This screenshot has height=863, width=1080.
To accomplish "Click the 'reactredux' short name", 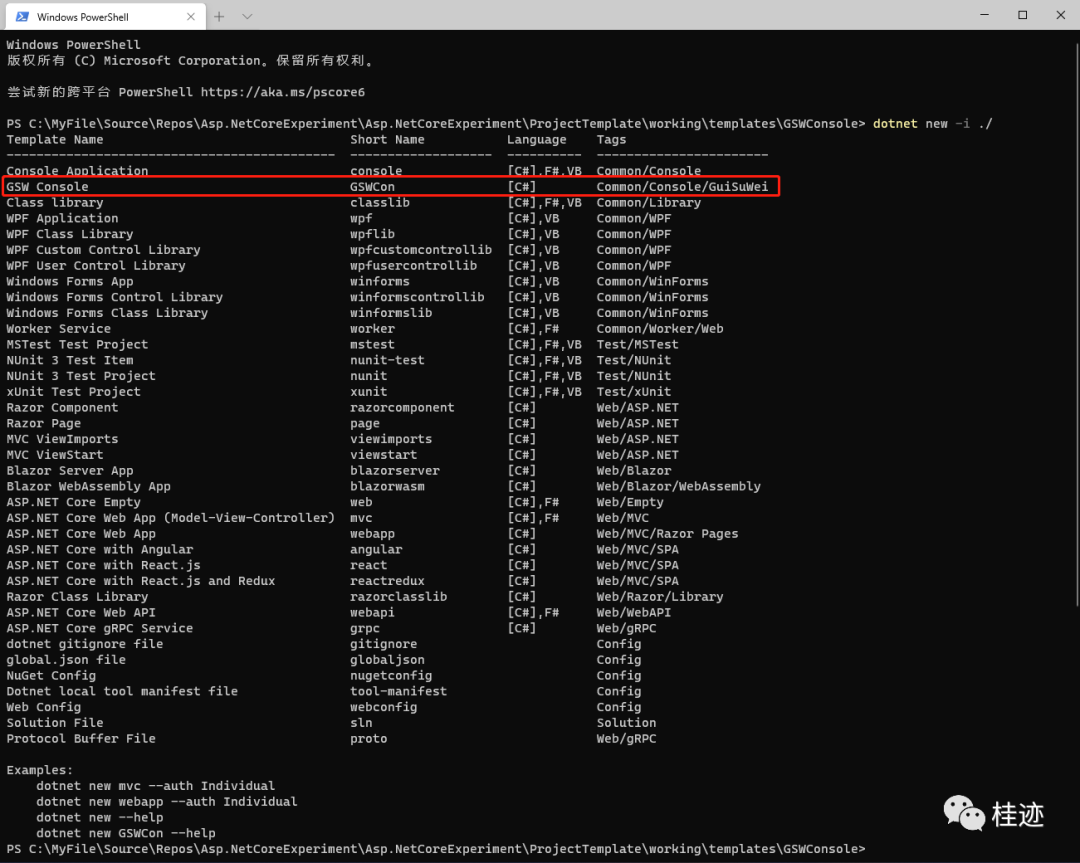I will pos(387,581).
